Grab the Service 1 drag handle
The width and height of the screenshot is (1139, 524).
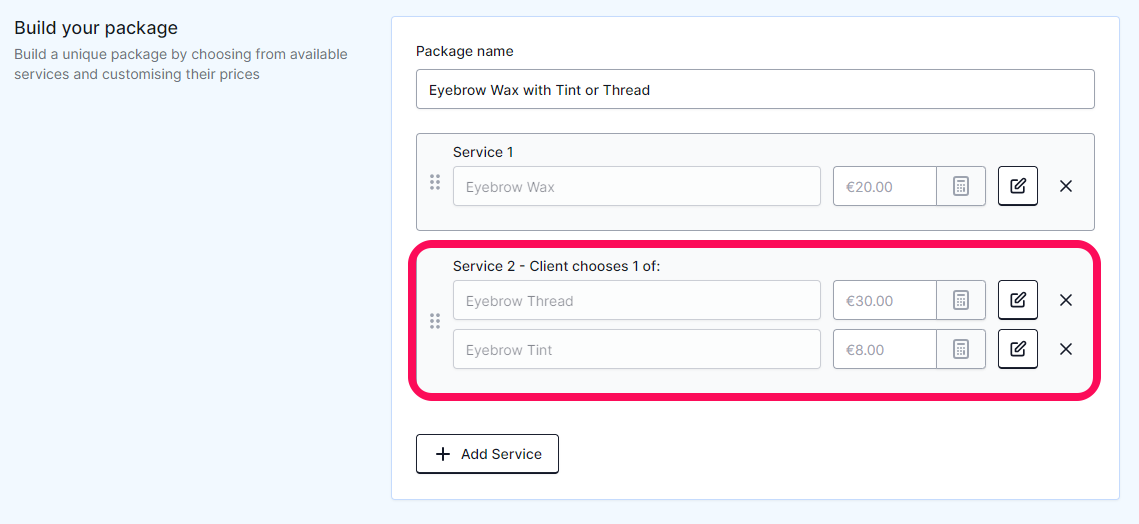435,182
